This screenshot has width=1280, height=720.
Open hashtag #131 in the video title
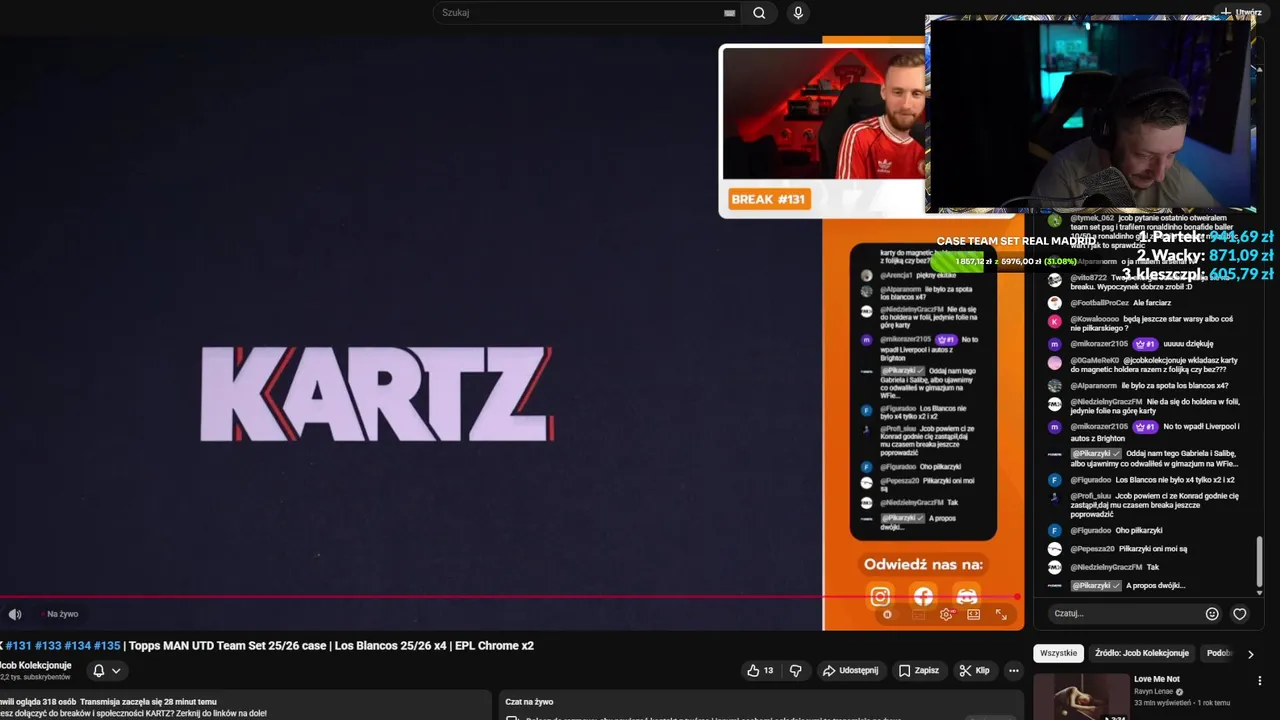point(18,646)
